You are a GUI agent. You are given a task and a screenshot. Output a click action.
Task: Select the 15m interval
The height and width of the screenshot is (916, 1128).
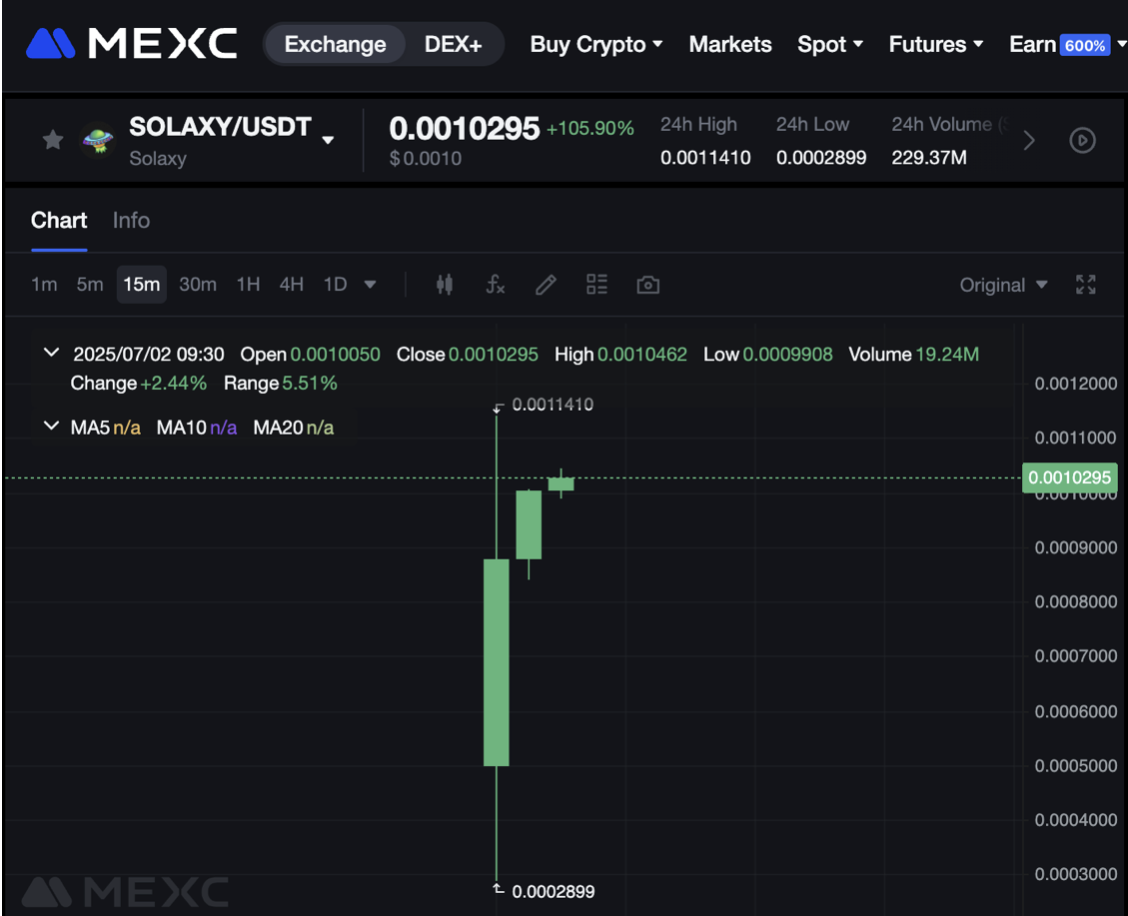[142, 285]
